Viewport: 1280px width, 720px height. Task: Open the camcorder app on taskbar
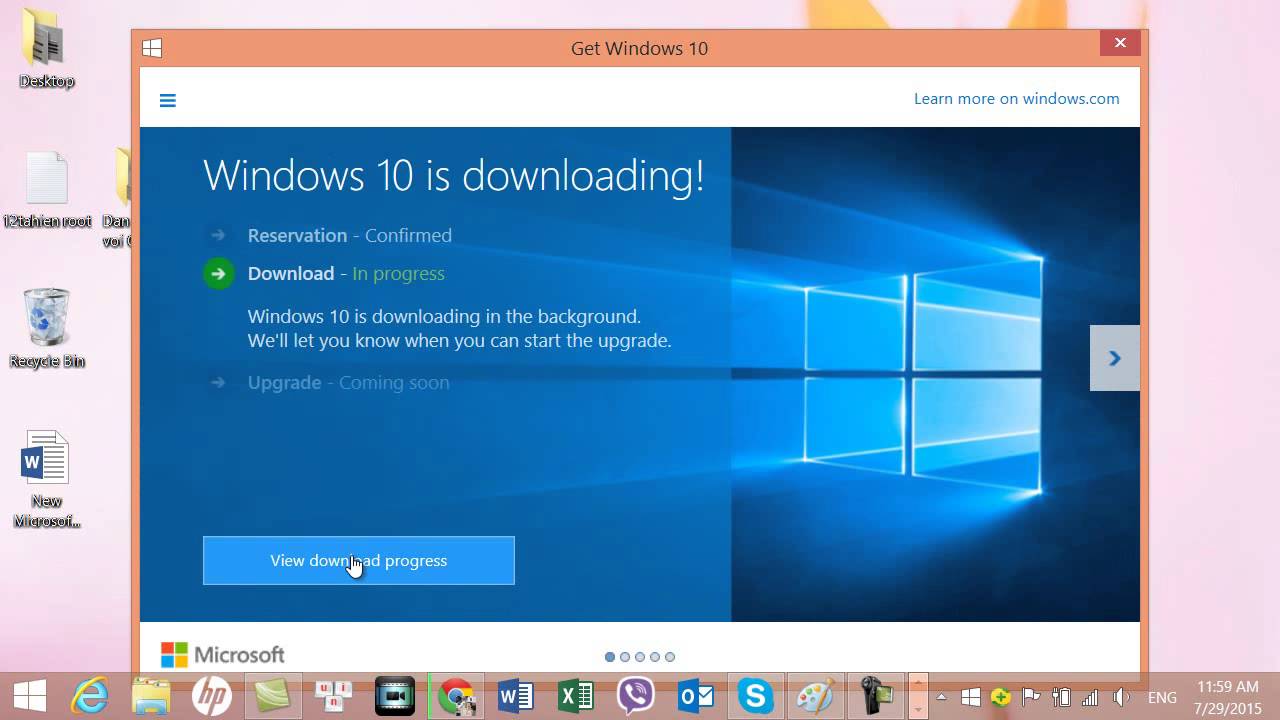click(877, 695)
